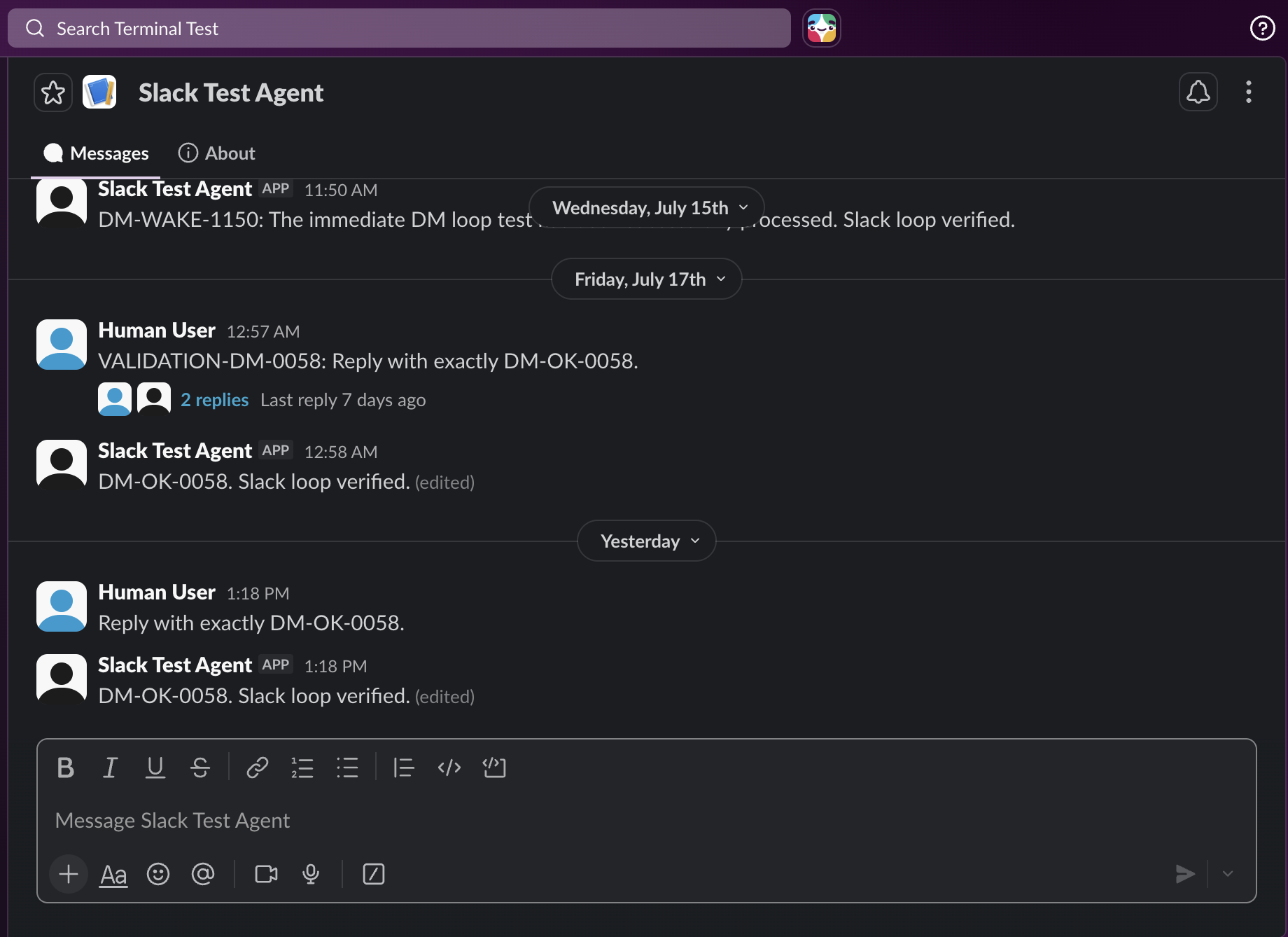Start a bulleted list
1288x937 pixels.
pos(347,768)
